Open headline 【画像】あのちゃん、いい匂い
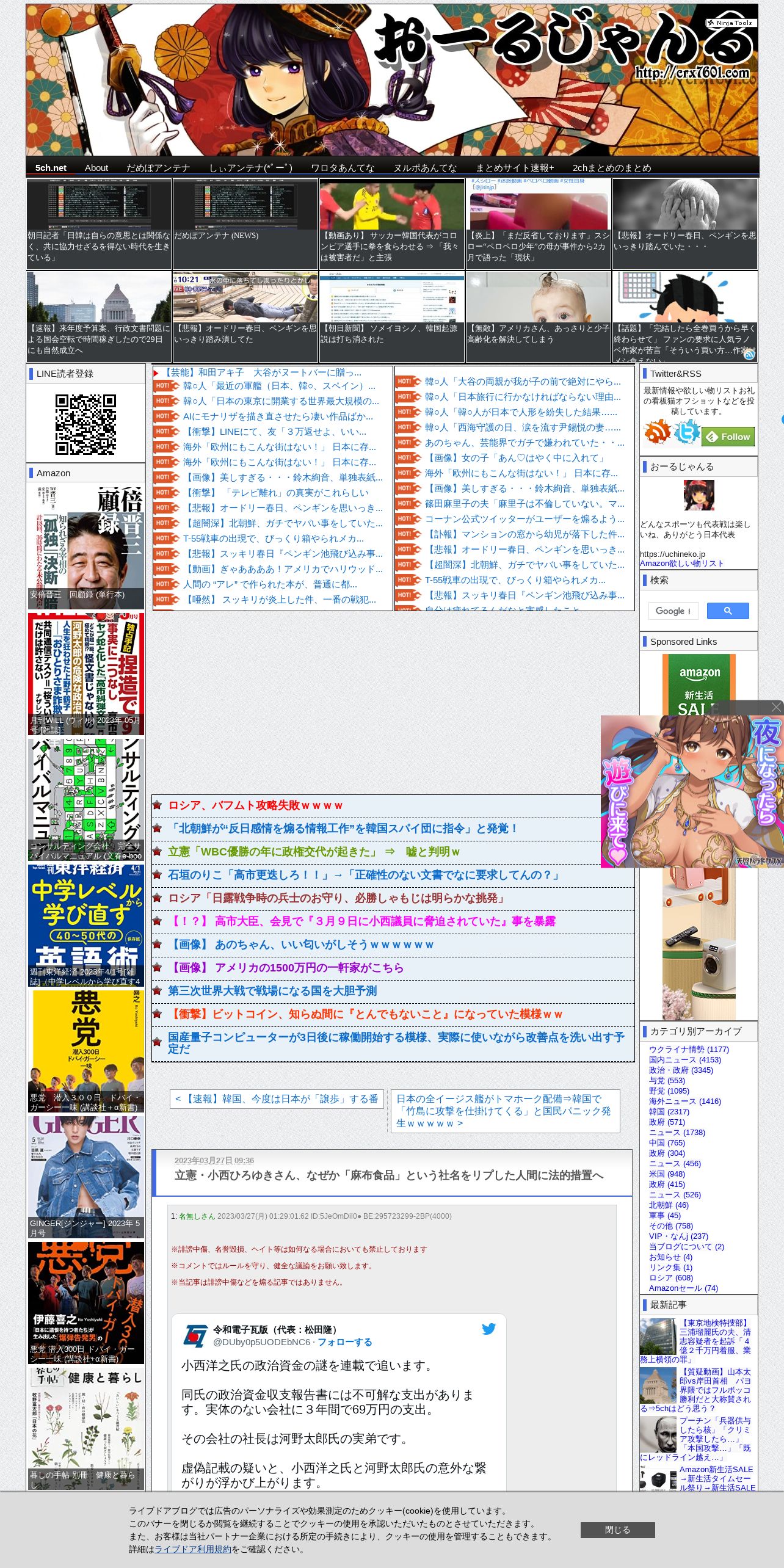 [301, 945]
